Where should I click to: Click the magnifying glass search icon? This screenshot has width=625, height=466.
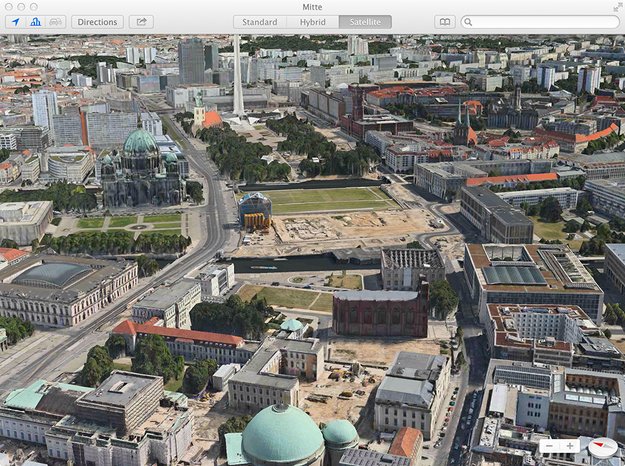click(468, 22)
